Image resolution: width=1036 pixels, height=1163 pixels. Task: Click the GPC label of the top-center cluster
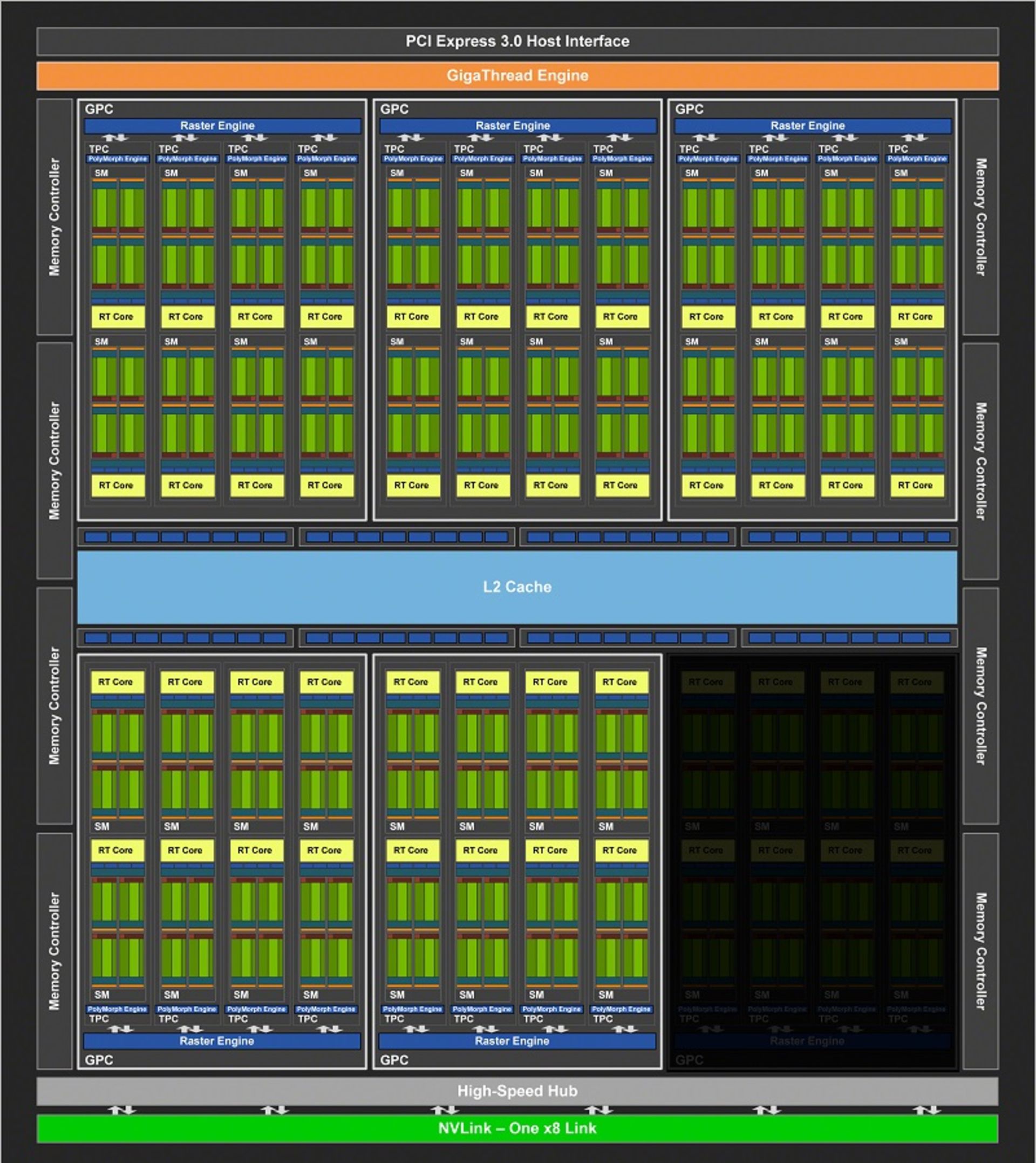[x=394, y=110]
